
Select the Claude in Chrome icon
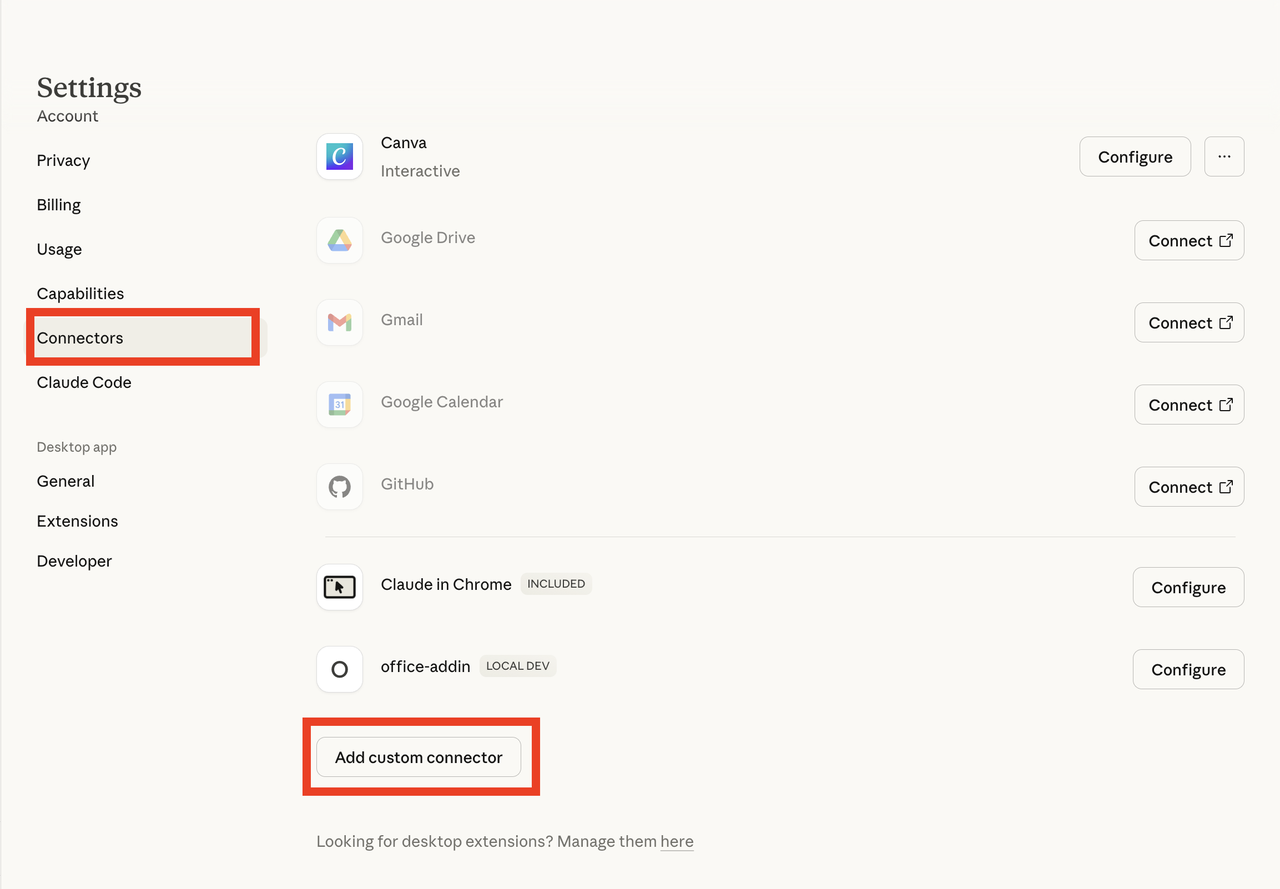(339, 587)
